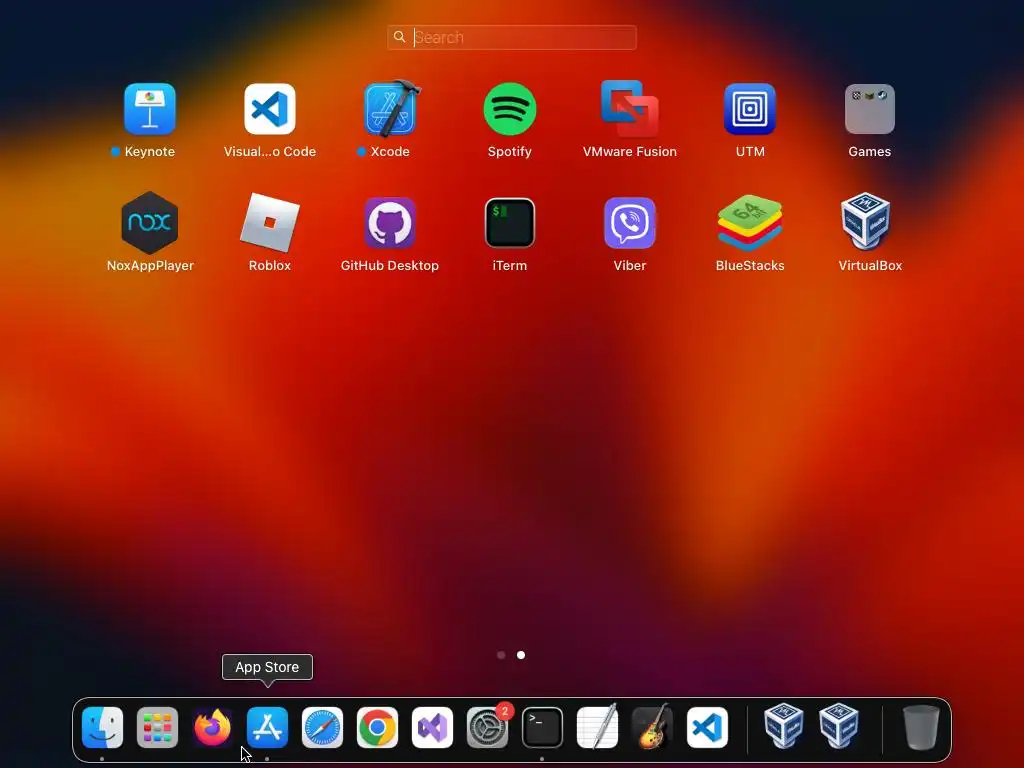Launch Visual Studio Code from Launchpad grid
Image resolution: width=1024 pixels, height=768 pixels.
(270, 108)
